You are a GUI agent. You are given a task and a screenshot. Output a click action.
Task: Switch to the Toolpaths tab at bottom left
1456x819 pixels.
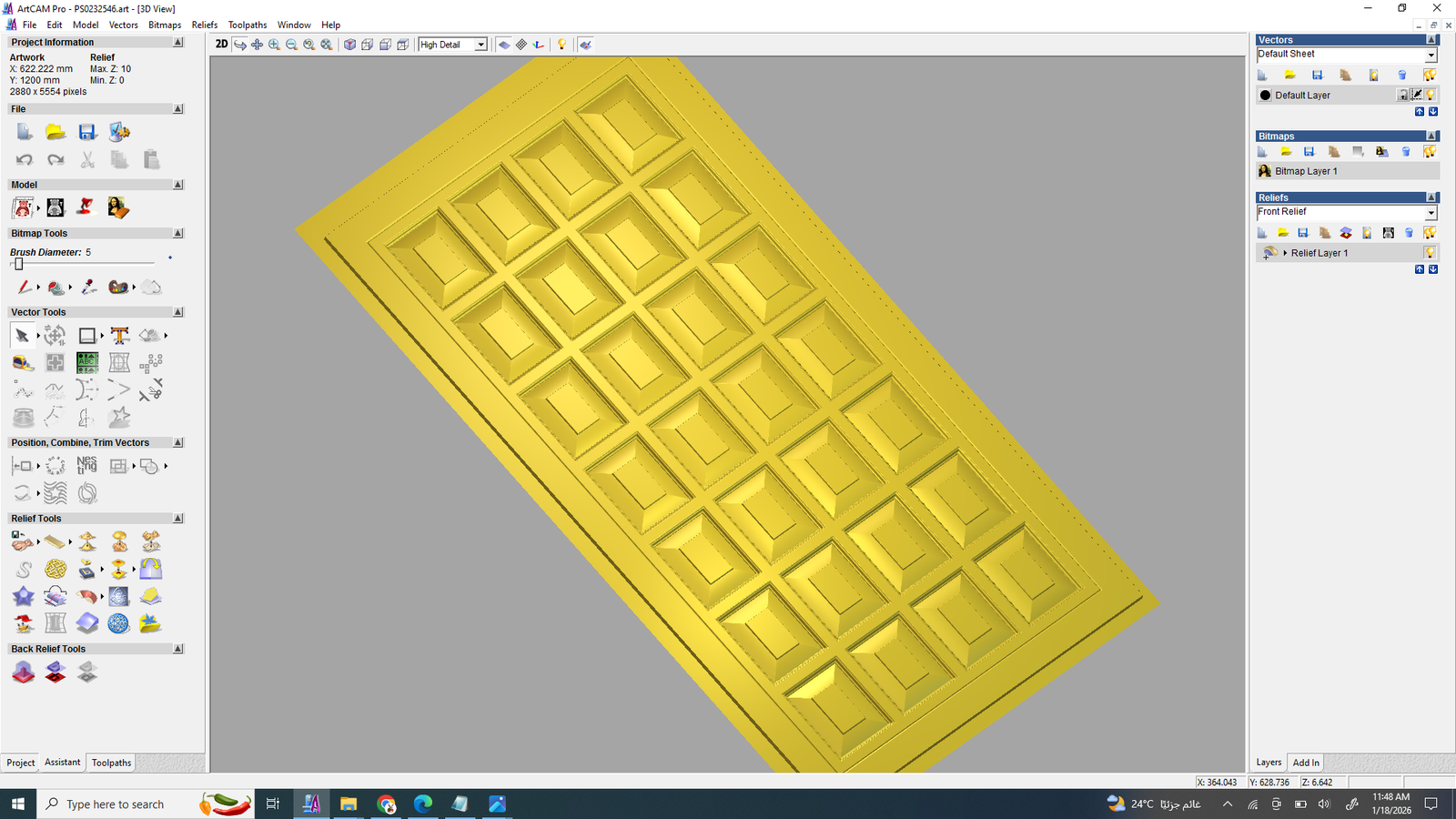[x=111, y=763]
